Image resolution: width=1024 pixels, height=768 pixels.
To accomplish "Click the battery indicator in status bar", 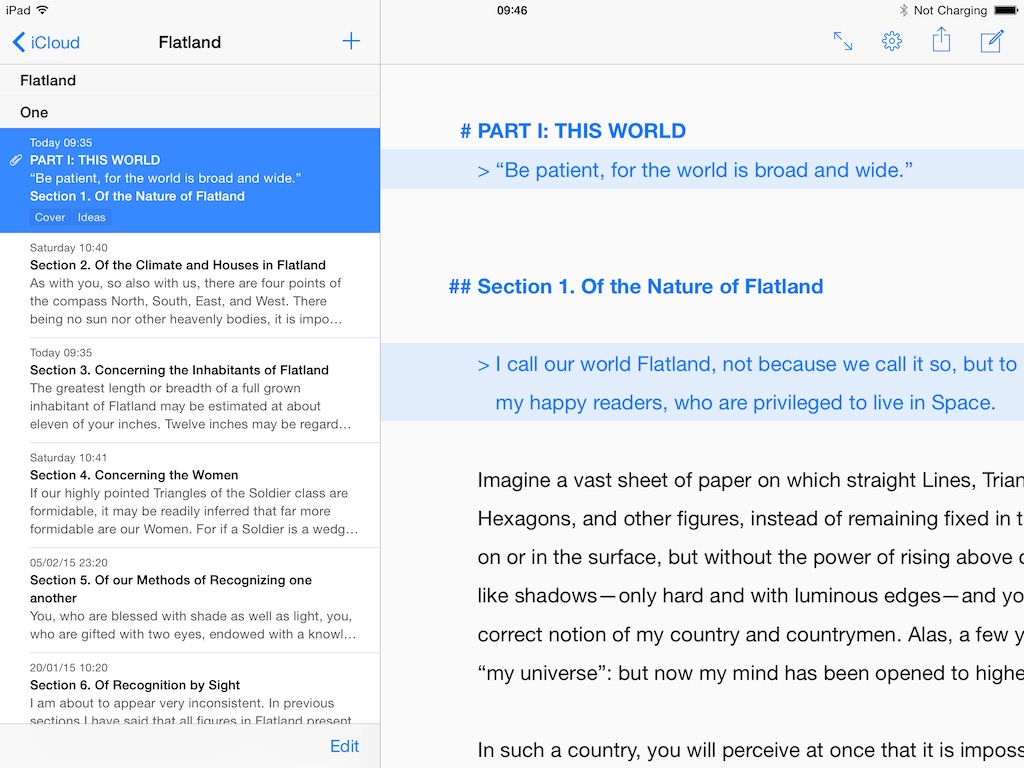I will tap(1006, 10).
